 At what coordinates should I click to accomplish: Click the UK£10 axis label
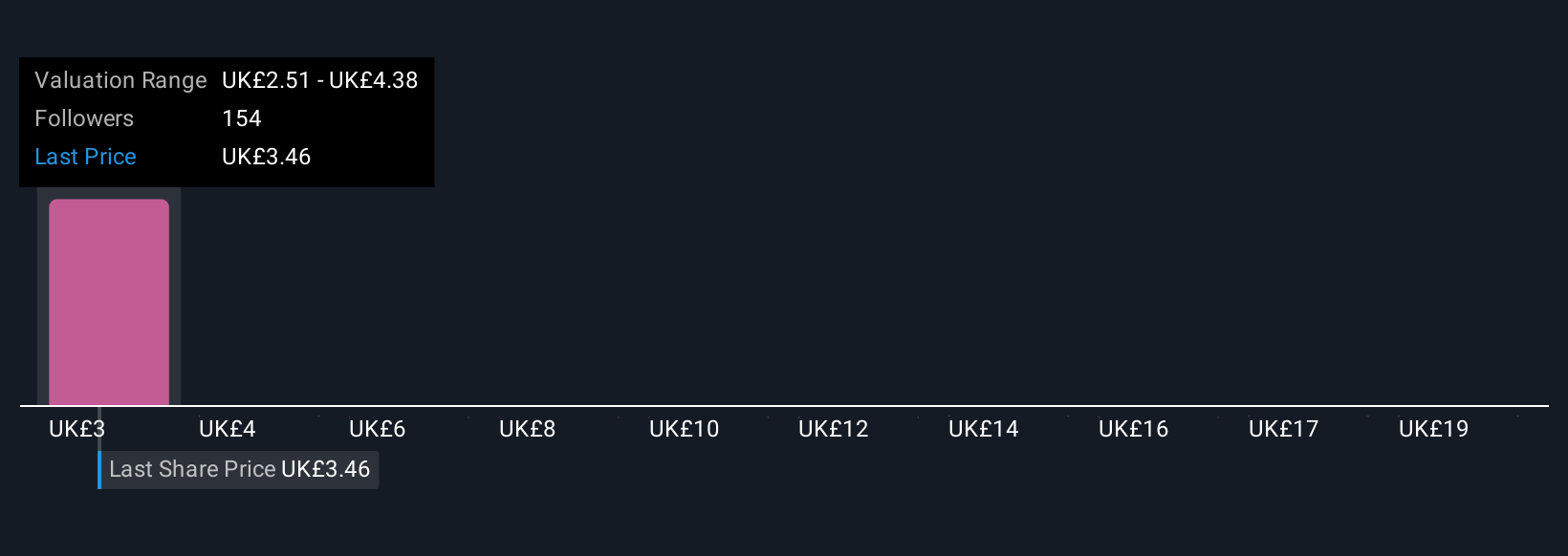coord(684,429)
